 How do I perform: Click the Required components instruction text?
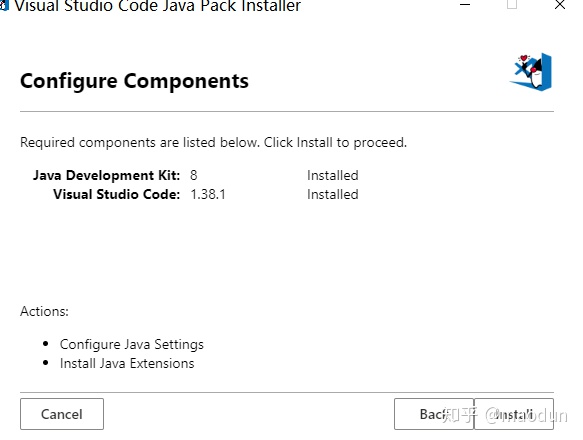coord(213,142)
